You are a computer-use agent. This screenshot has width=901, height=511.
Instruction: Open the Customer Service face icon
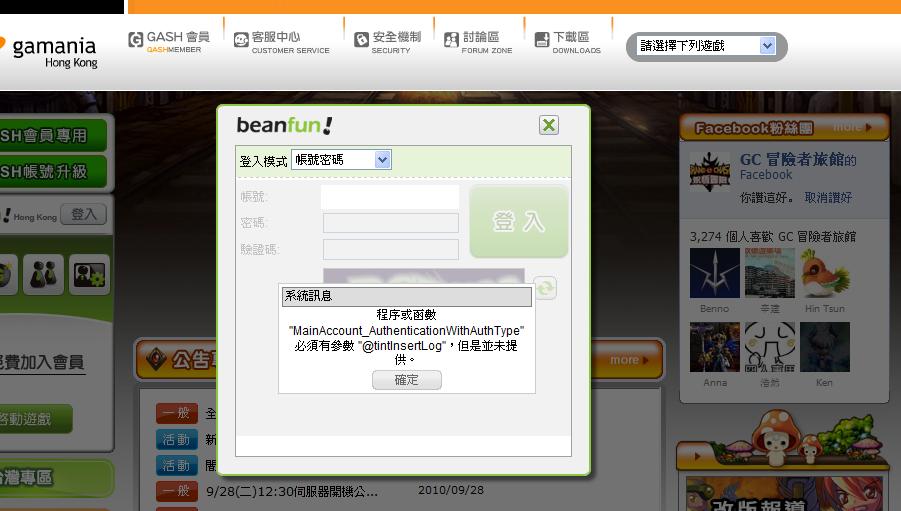241,40
